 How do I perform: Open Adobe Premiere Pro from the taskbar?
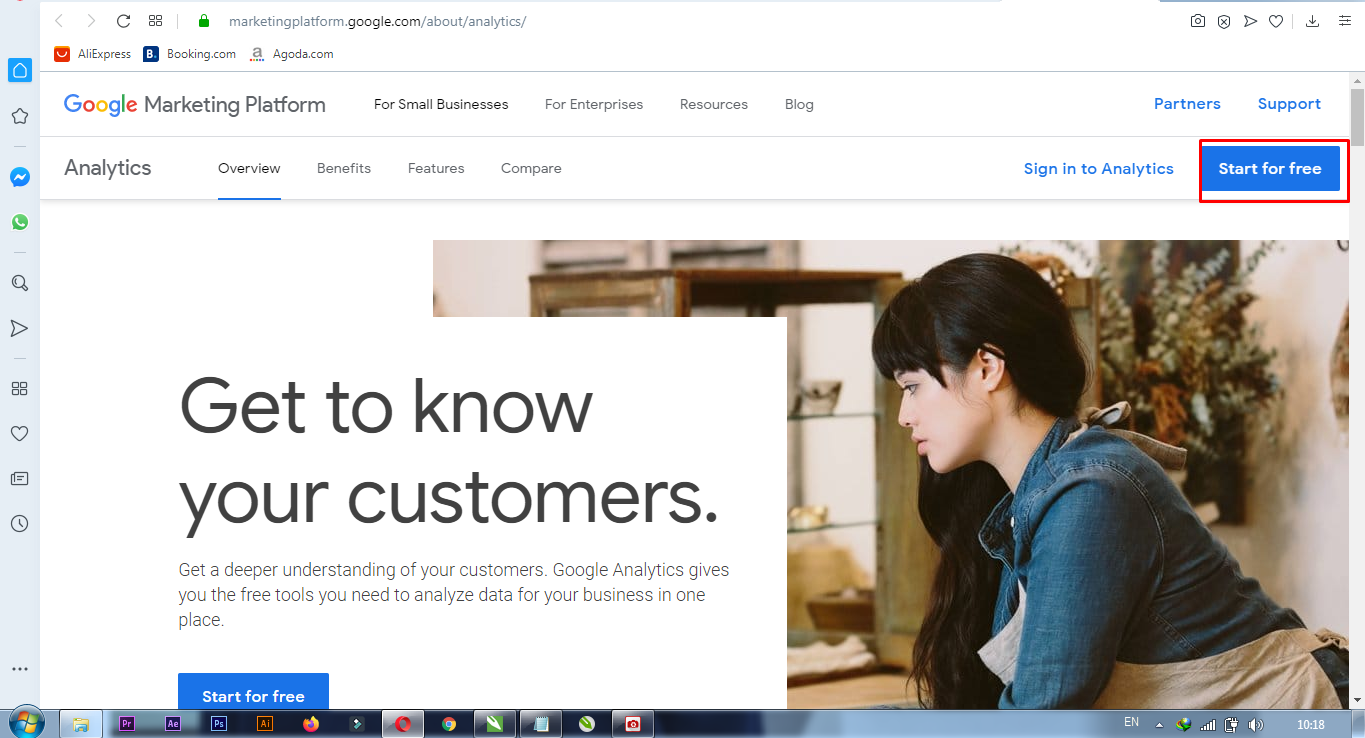coord(127,724)
